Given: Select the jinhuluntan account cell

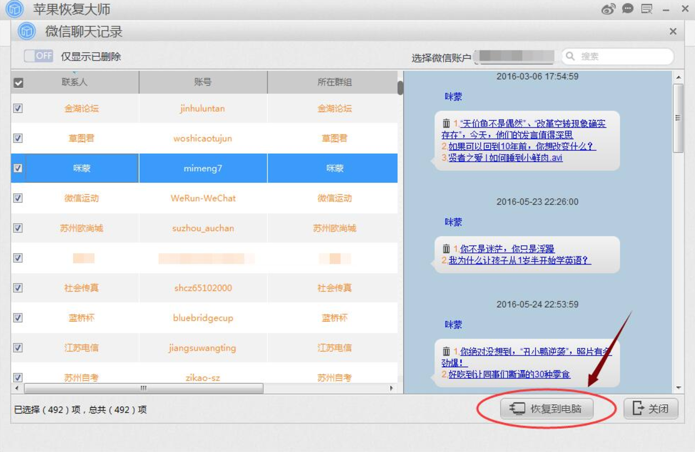Looking at the screenshot, I should pos(203,109).
